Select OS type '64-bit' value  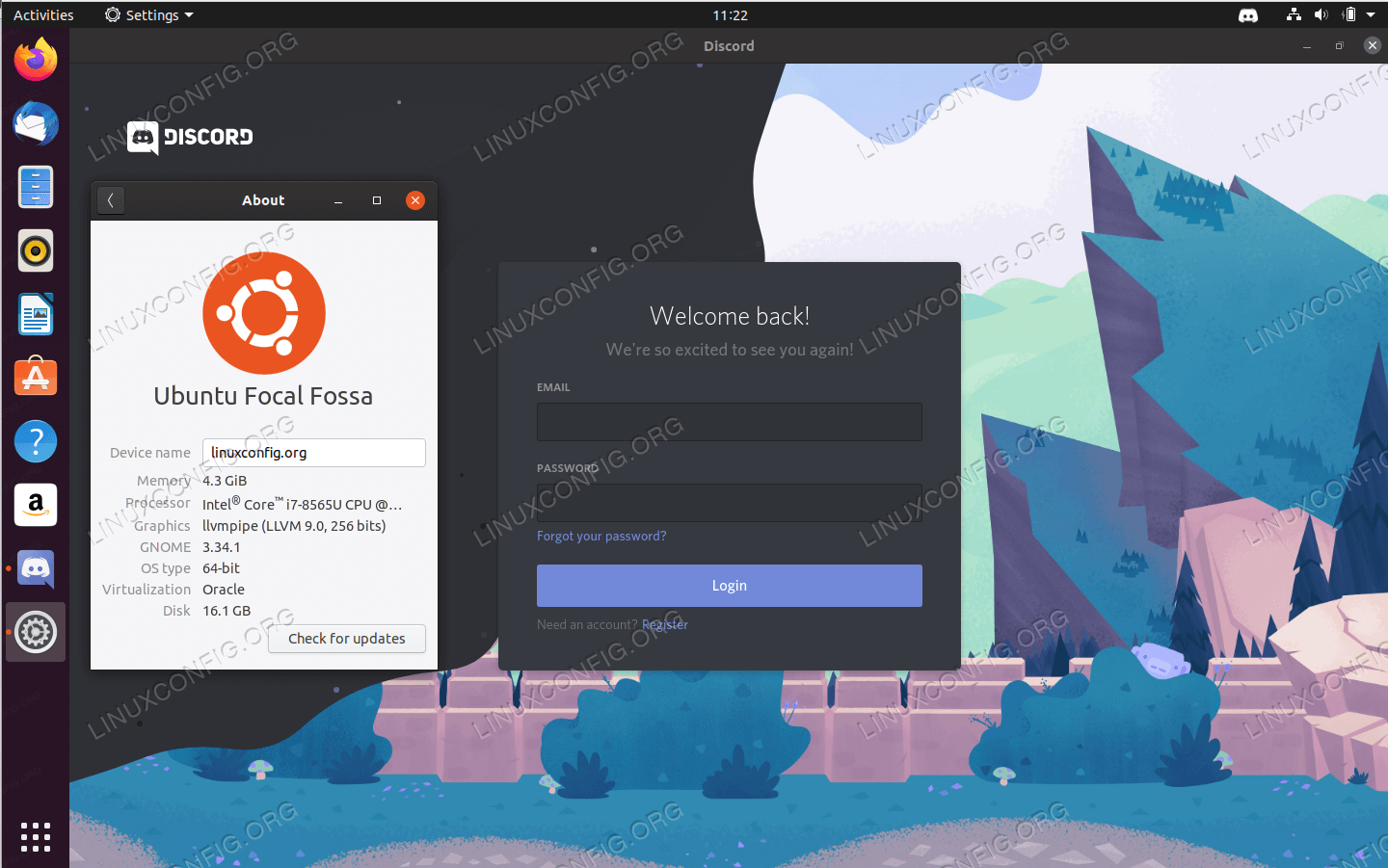[x=221, y=568]
